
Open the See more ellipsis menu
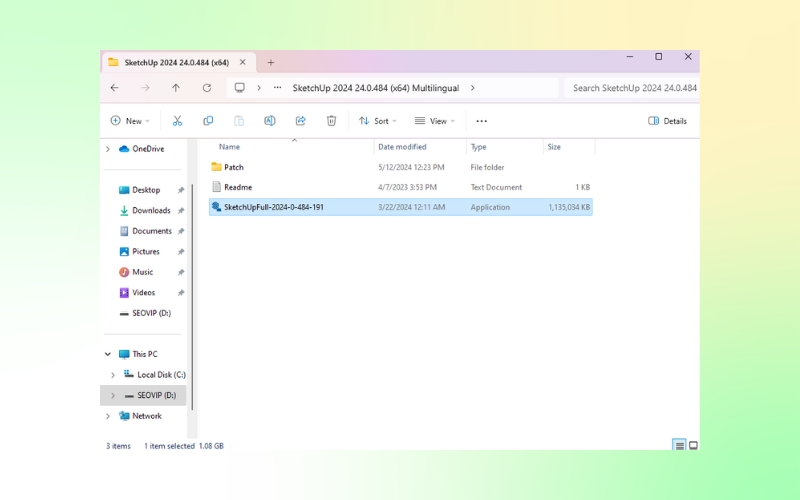click(x=481, y=121)
